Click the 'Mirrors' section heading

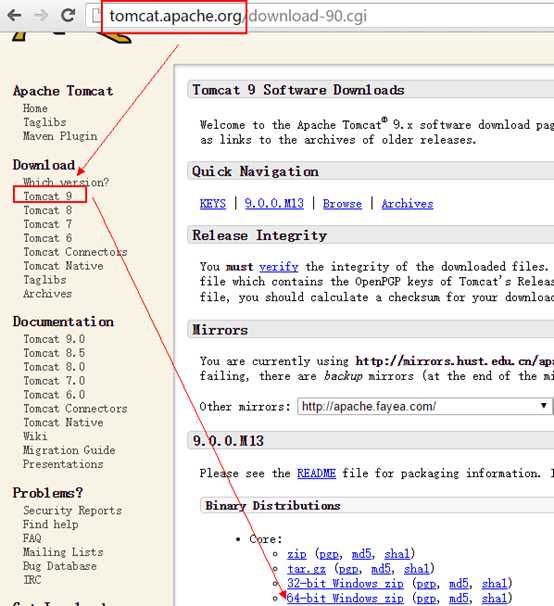(x=220, y=330)
